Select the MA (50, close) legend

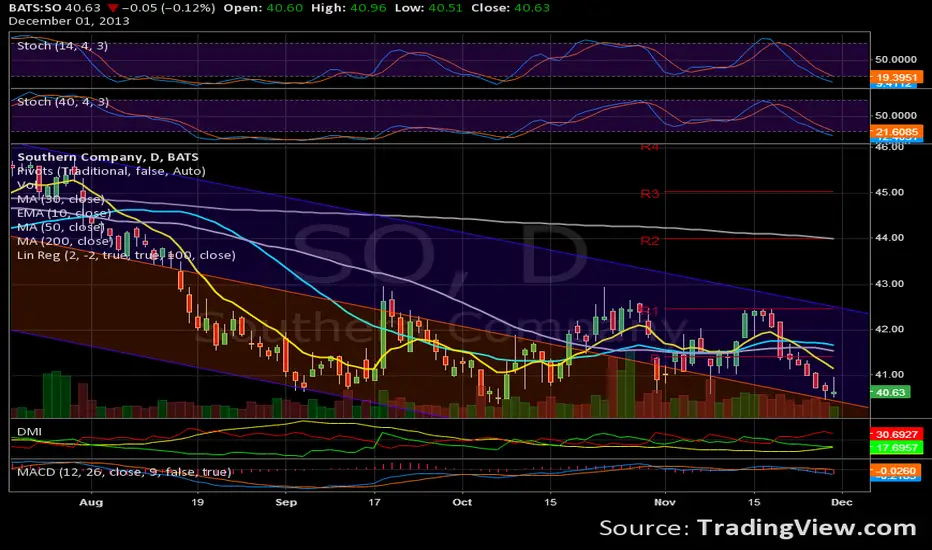pos(61,227)
